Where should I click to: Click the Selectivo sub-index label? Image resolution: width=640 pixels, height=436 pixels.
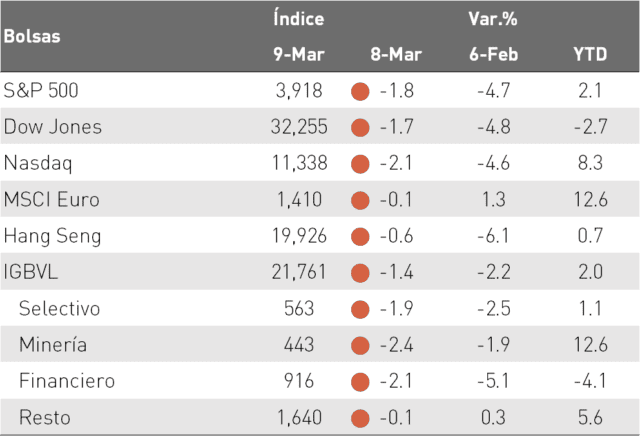[59, 308]
